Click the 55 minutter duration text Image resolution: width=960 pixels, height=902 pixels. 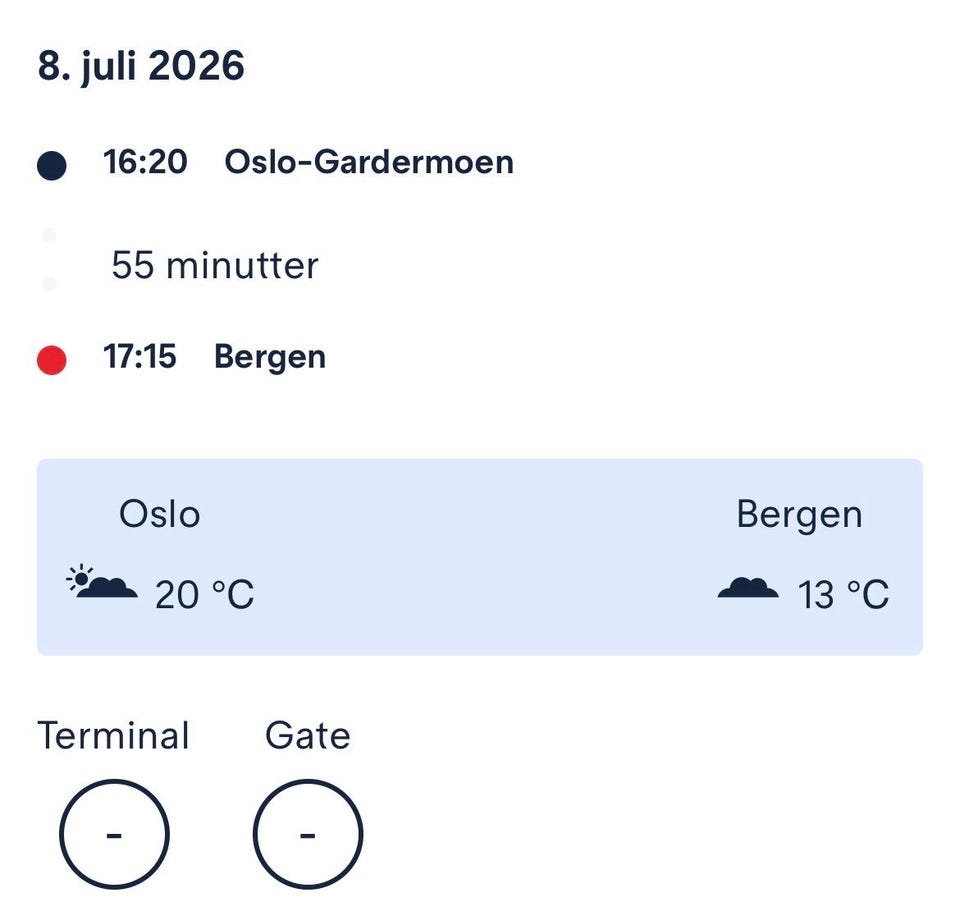coord(215,265)
